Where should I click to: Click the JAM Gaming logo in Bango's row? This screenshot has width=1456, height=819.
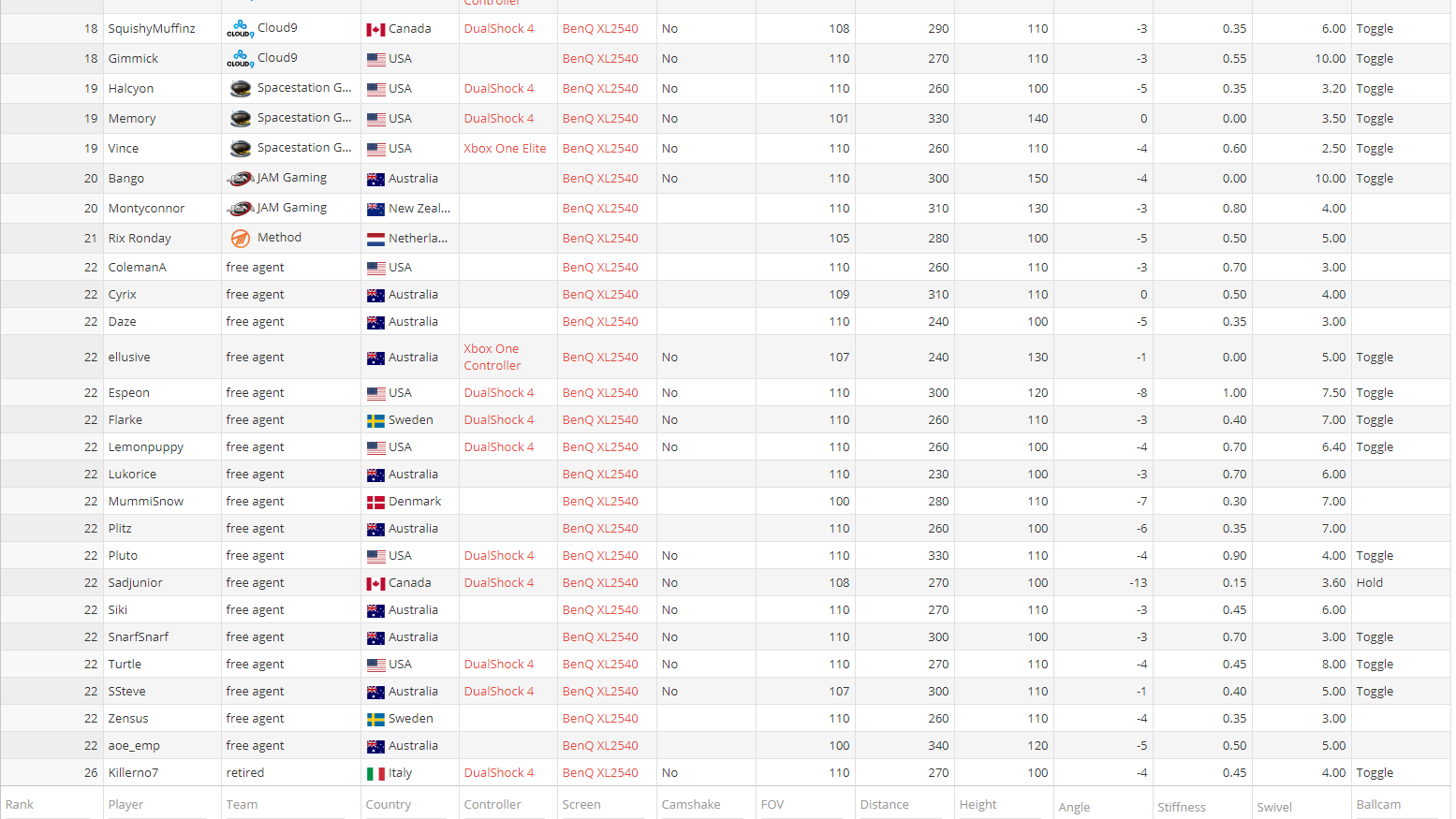coord(241,179)
